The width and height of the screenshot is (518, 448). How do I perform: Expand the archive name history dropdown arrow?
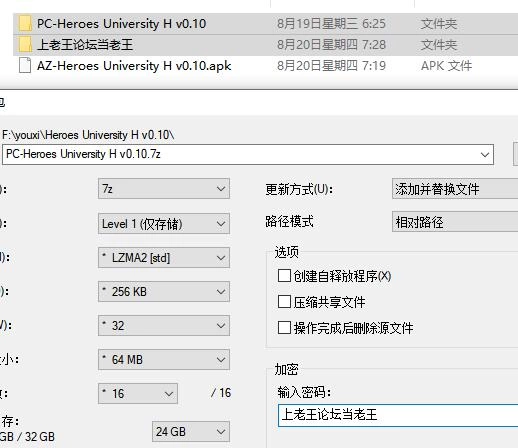click(485, 155)
